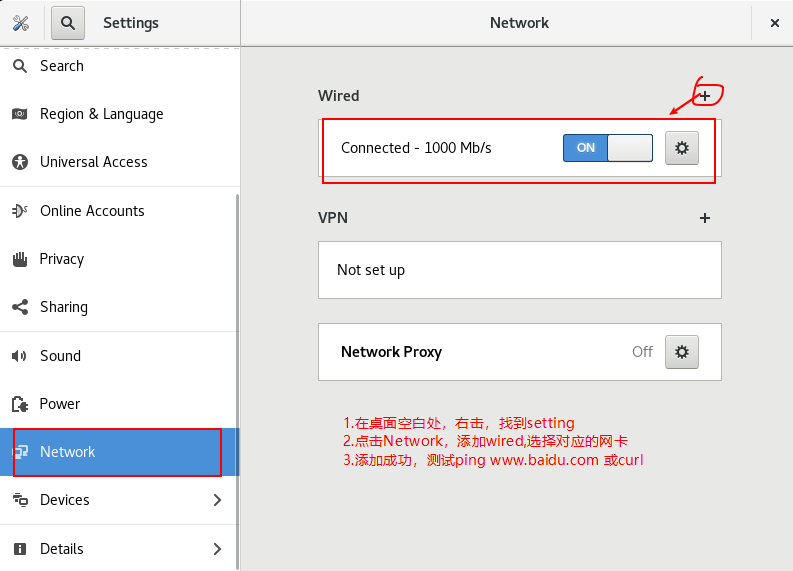
Task: Open Devices settings entry
Action: point(119,500)
